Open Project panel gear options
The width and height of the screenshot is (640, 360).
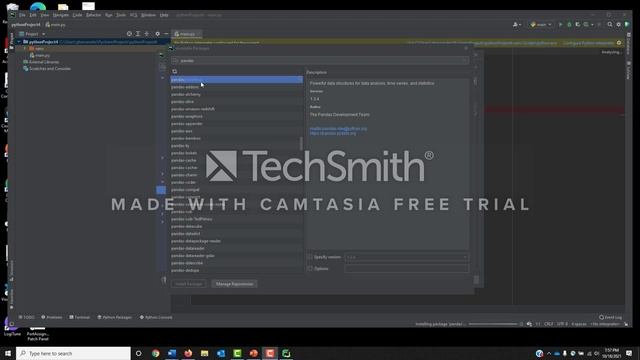pyautogui.click(x=158, y=34)
